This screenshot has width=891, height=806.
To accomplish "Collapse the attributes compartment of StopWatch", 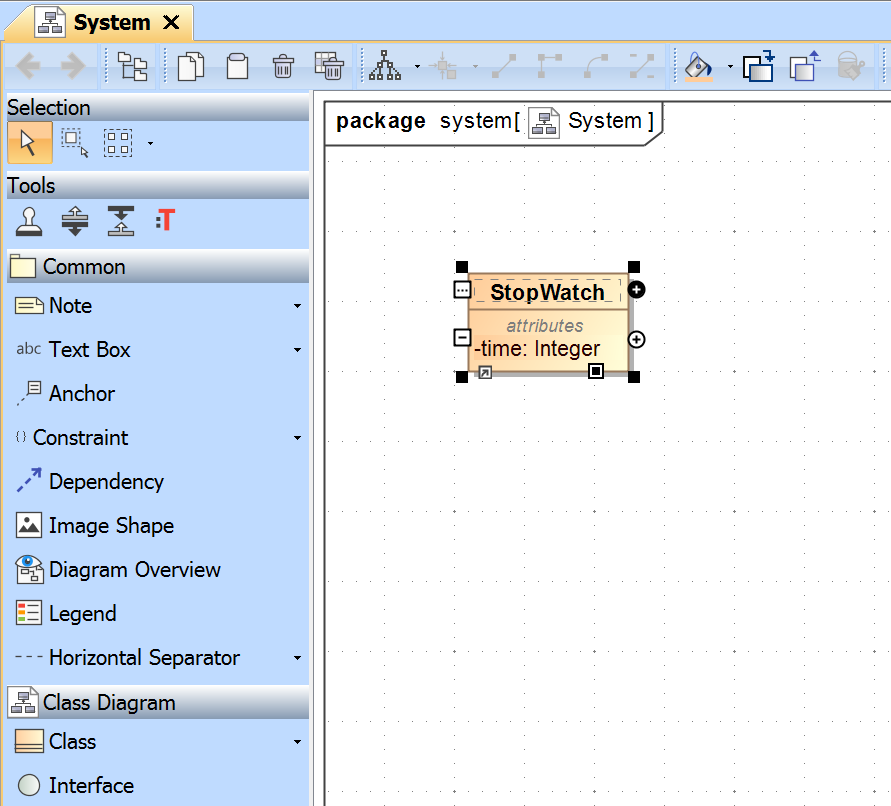I will pyautogui.click(x=462, y=338).
